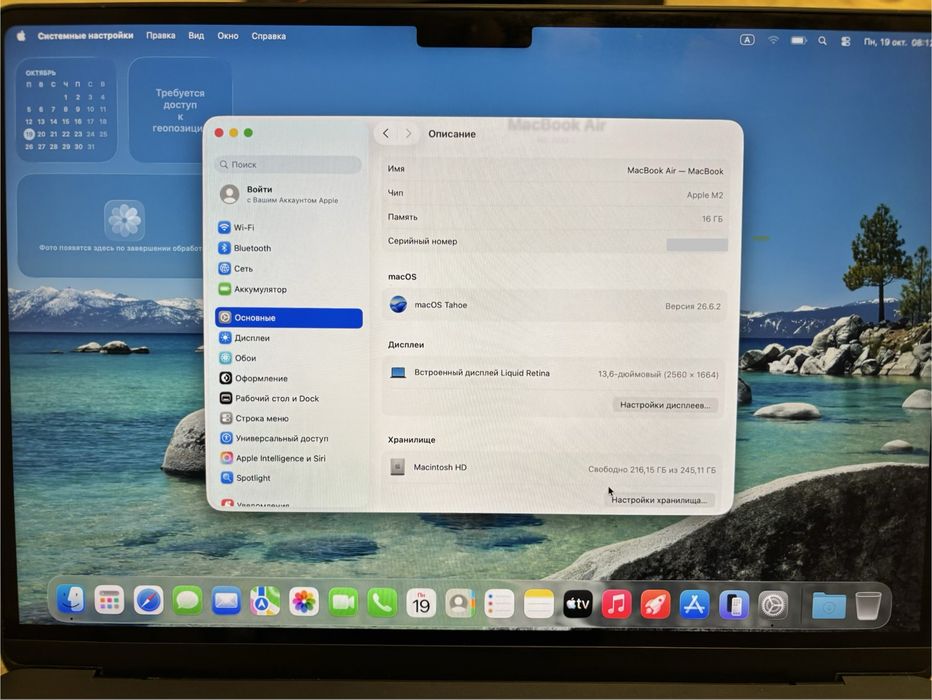Open Reminders app in the Dock
932x700 pixels.
(499, 604)
